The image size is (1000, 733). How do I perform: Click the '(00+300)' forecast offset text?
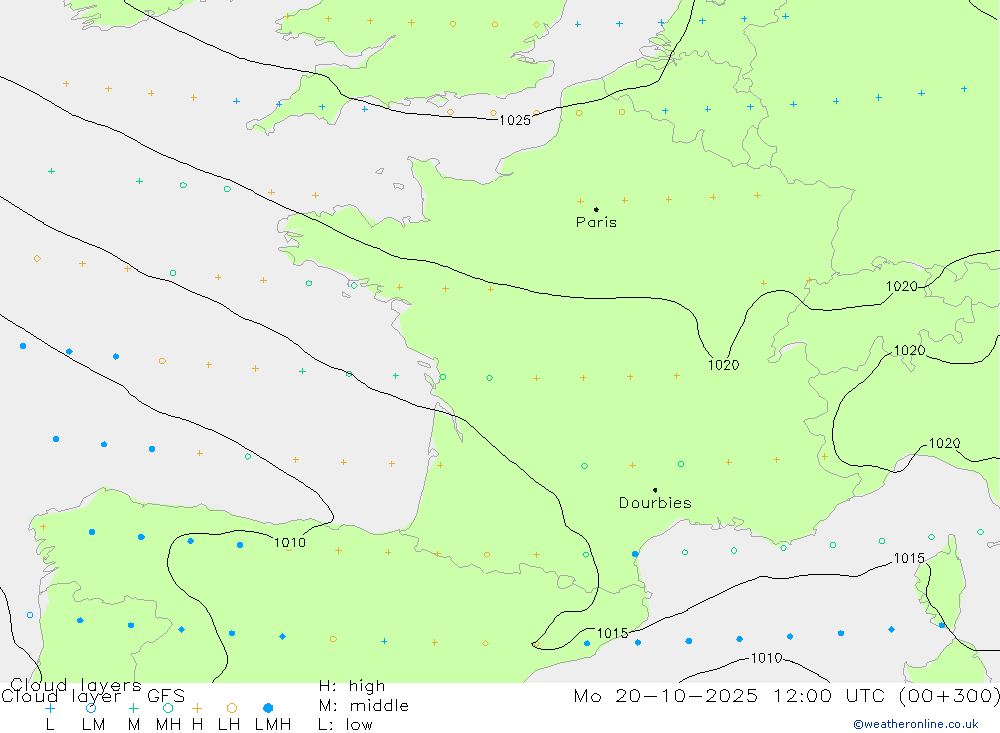(949, 696)
